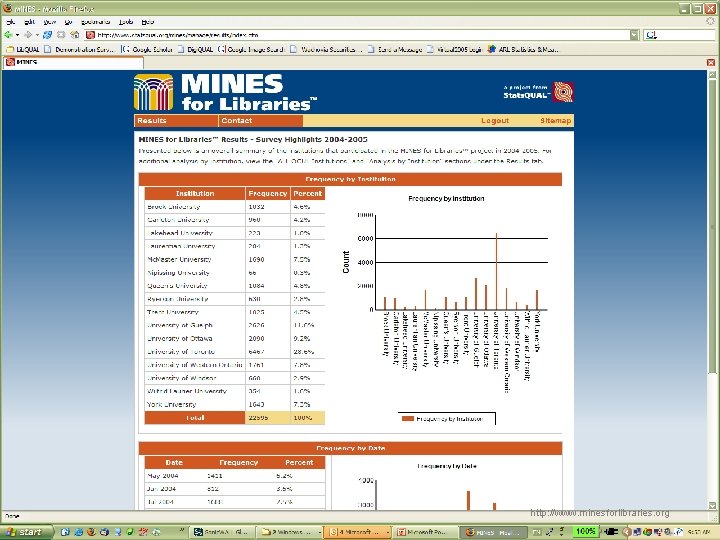
Task: Click the Frequency by Institution chart legend
Action: pos(446,419)
